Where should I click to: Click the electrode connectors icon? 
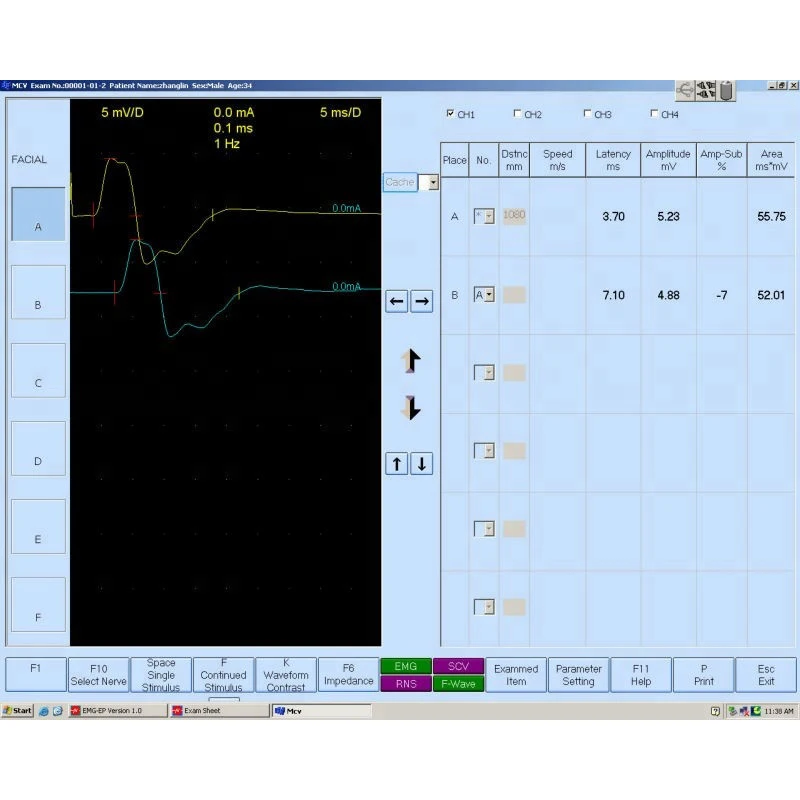point(706,90)
